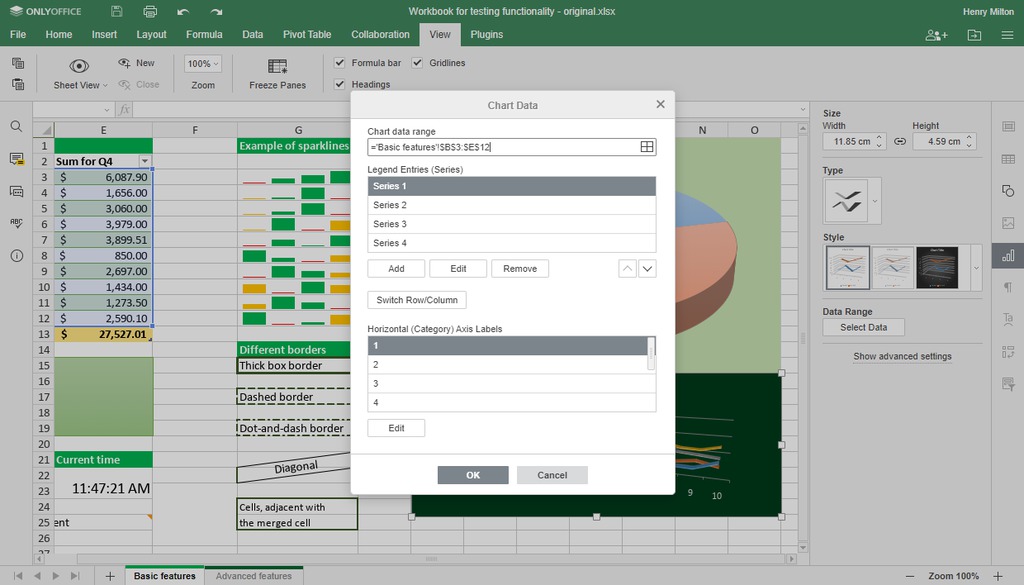
Task: Open the Freeze Panes tool
Action: pos(278,74)
